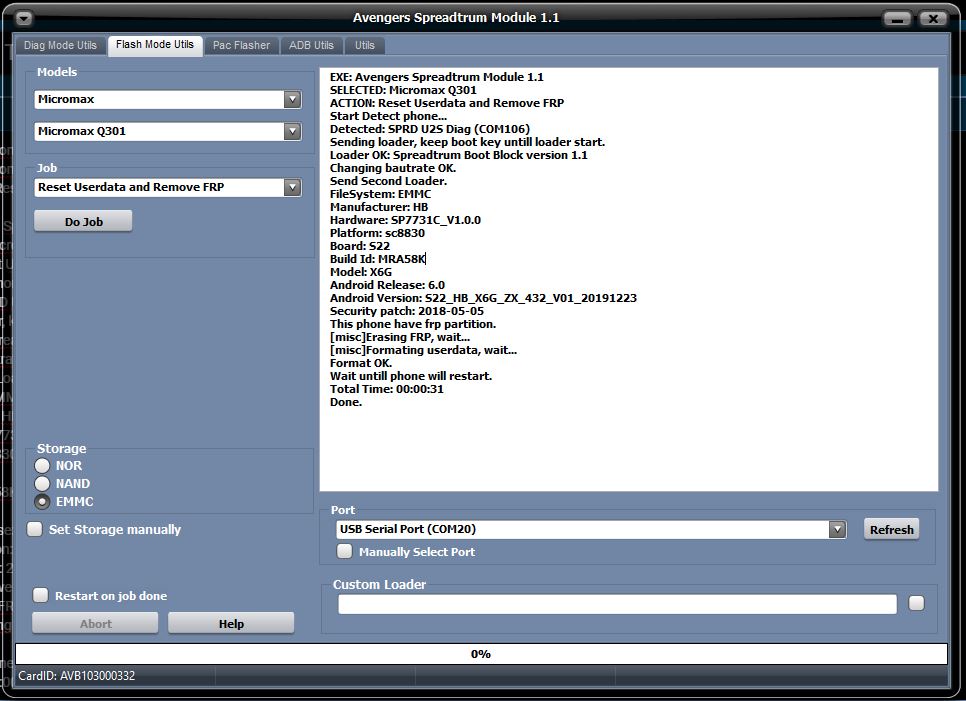Click the 'Build Id: MRA58K' log line
The width and height of the screenshot is (966, 701).
[378, 259]
